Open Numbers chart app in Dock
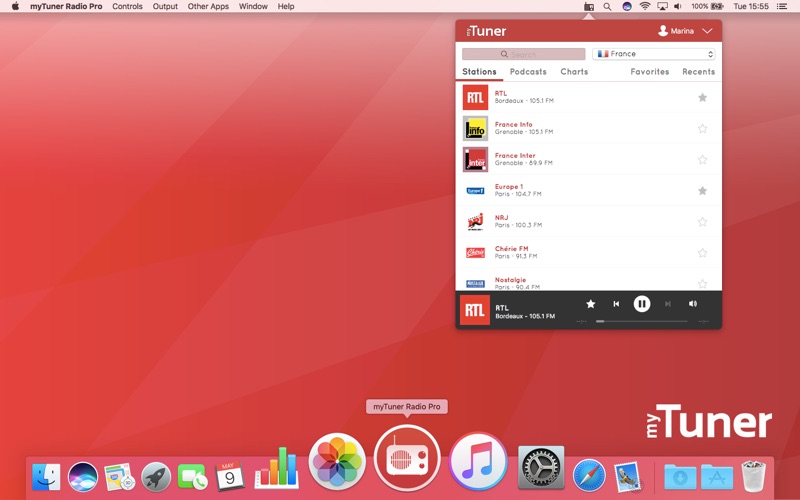 (x=277, y=467)
